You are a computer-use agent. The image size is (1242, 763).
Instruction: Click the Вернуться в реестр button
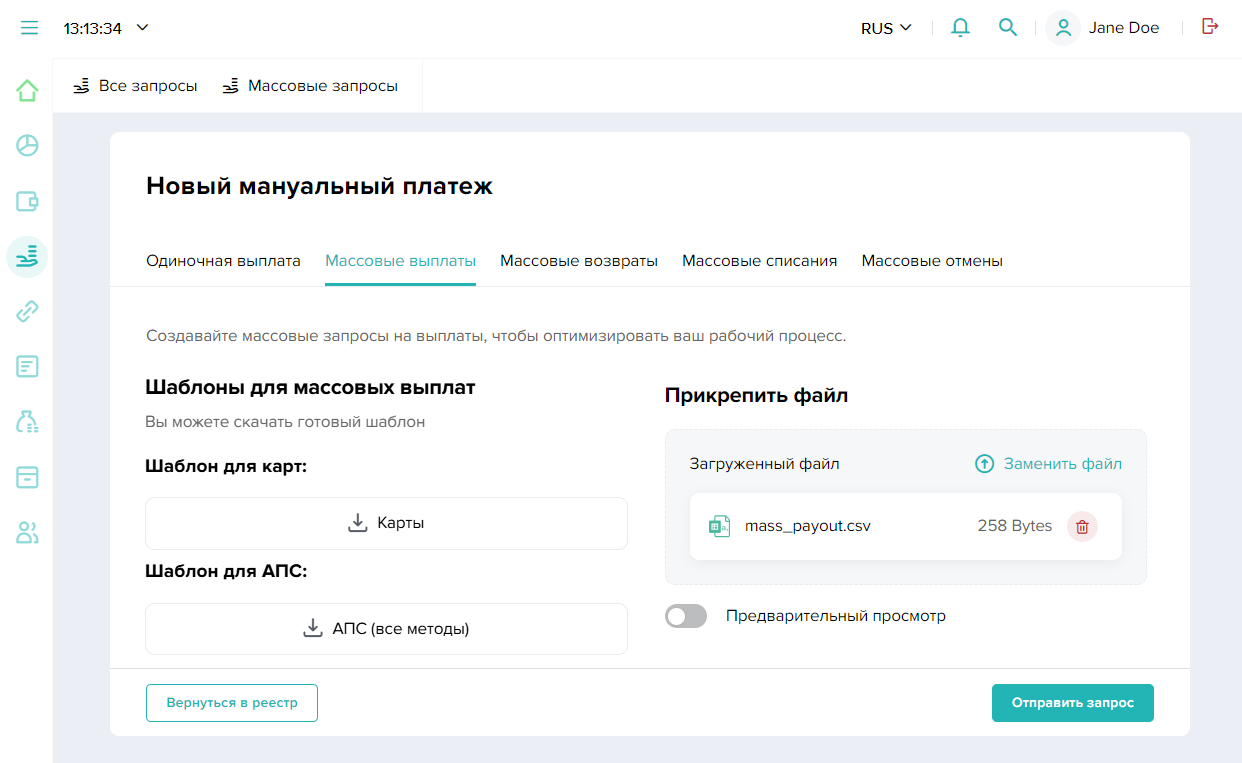coord(232,703)
